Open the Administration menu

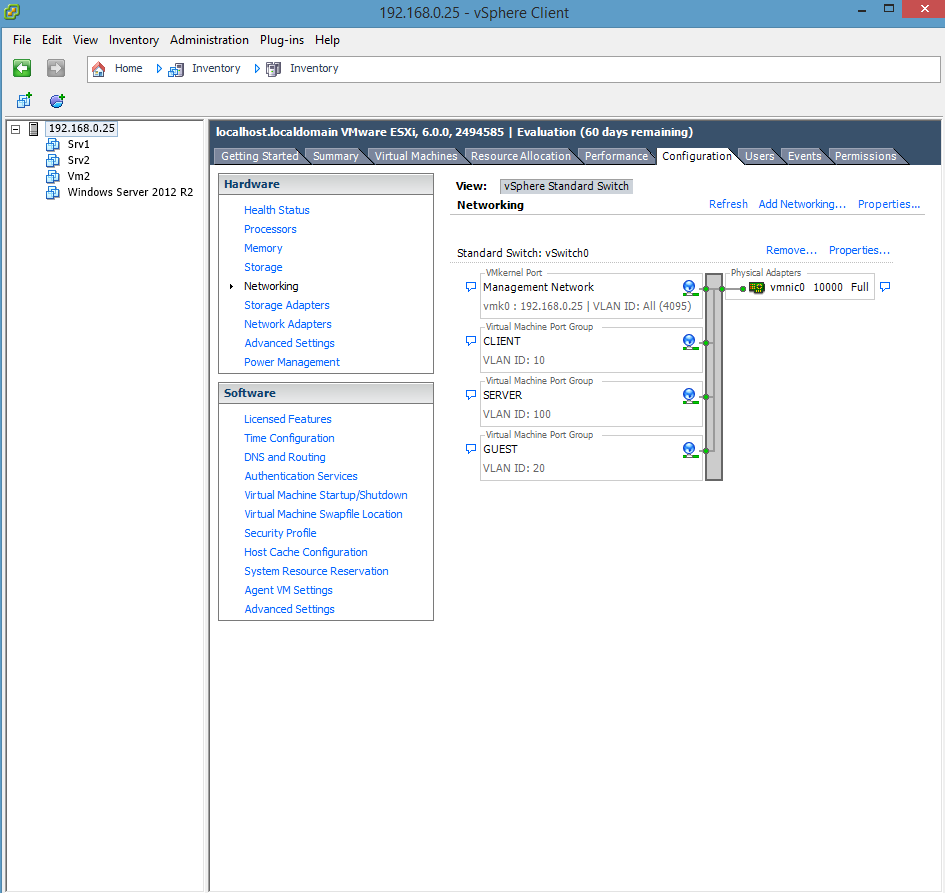pyautogui.click(x=209, y=40)
